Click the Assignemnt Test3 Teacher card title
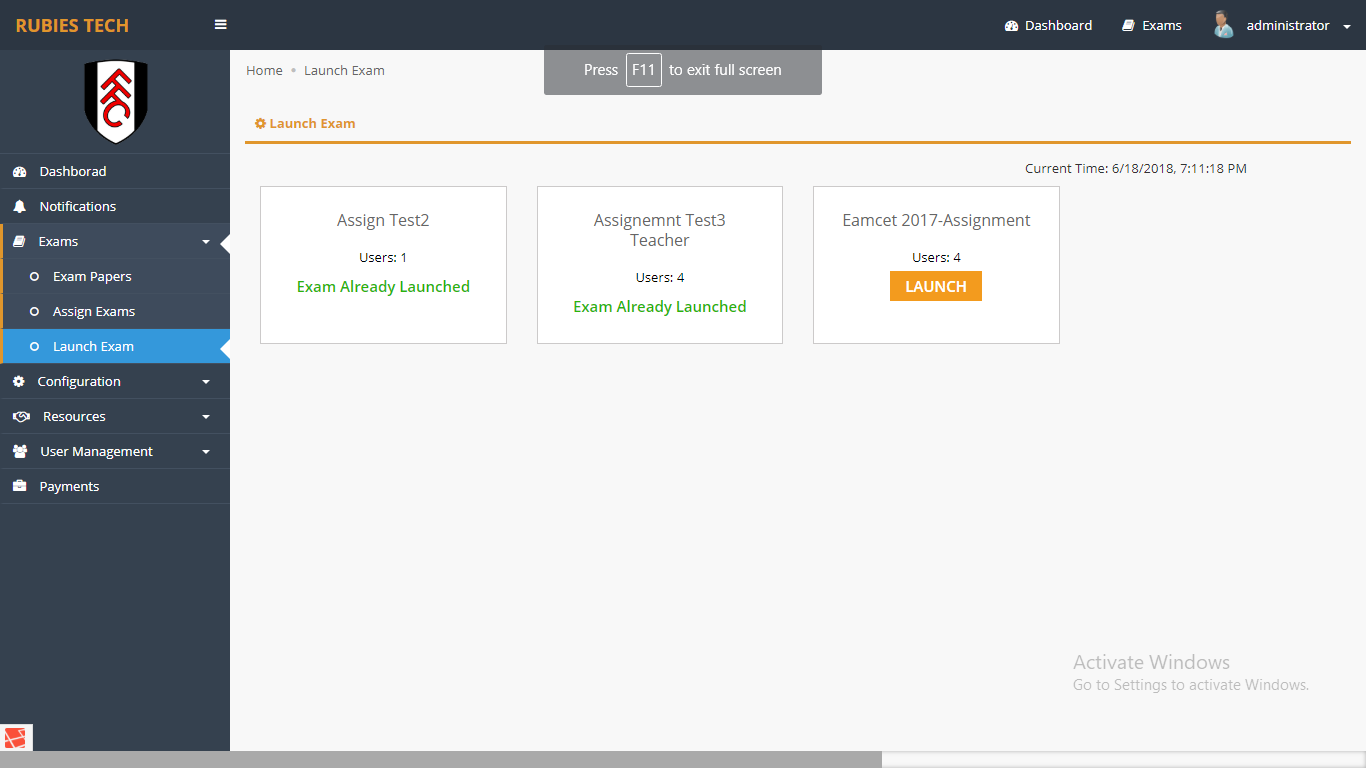The height and width of the screenshot is (768, 1366). tap(660, 230)
